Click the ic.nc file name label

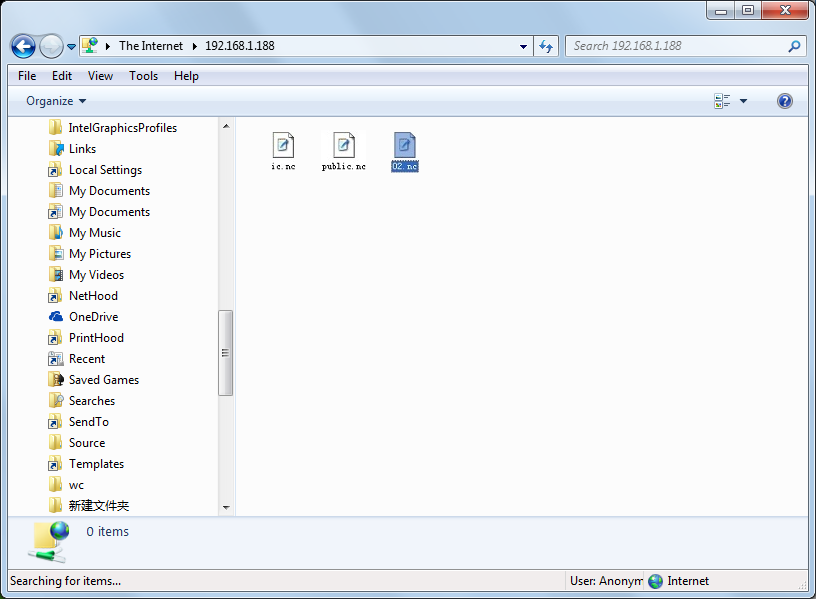tap(283, 167)
